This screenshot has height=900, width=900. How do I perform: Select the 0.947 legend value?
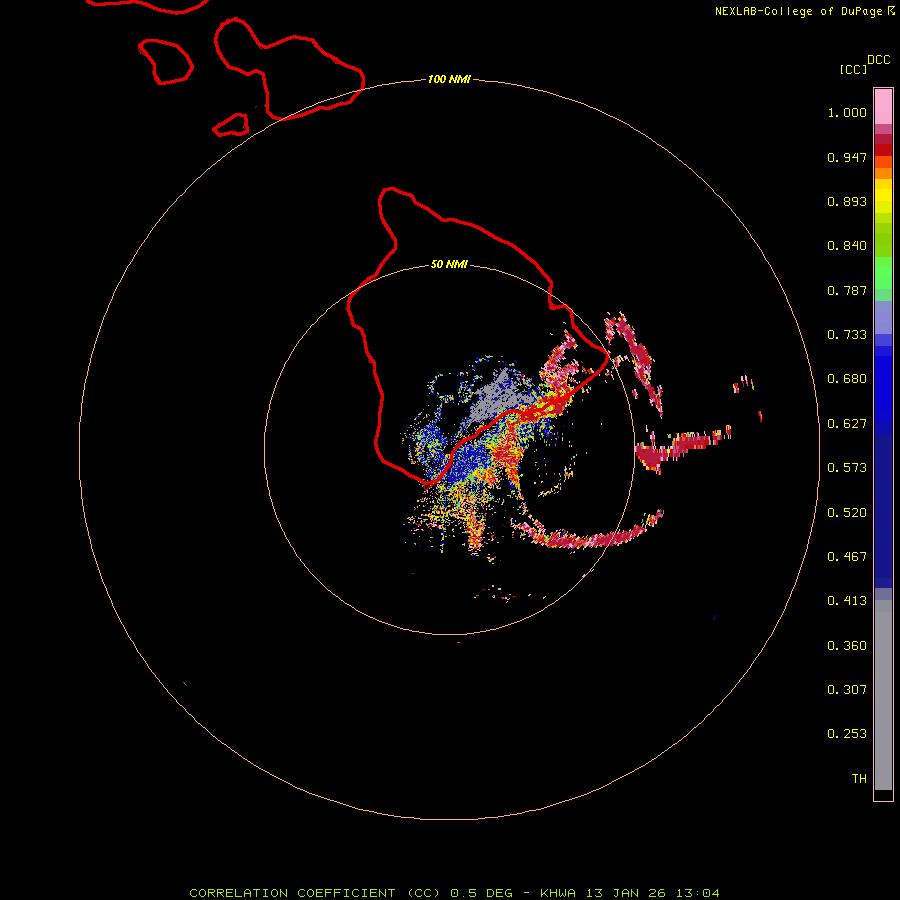[847, 157]
